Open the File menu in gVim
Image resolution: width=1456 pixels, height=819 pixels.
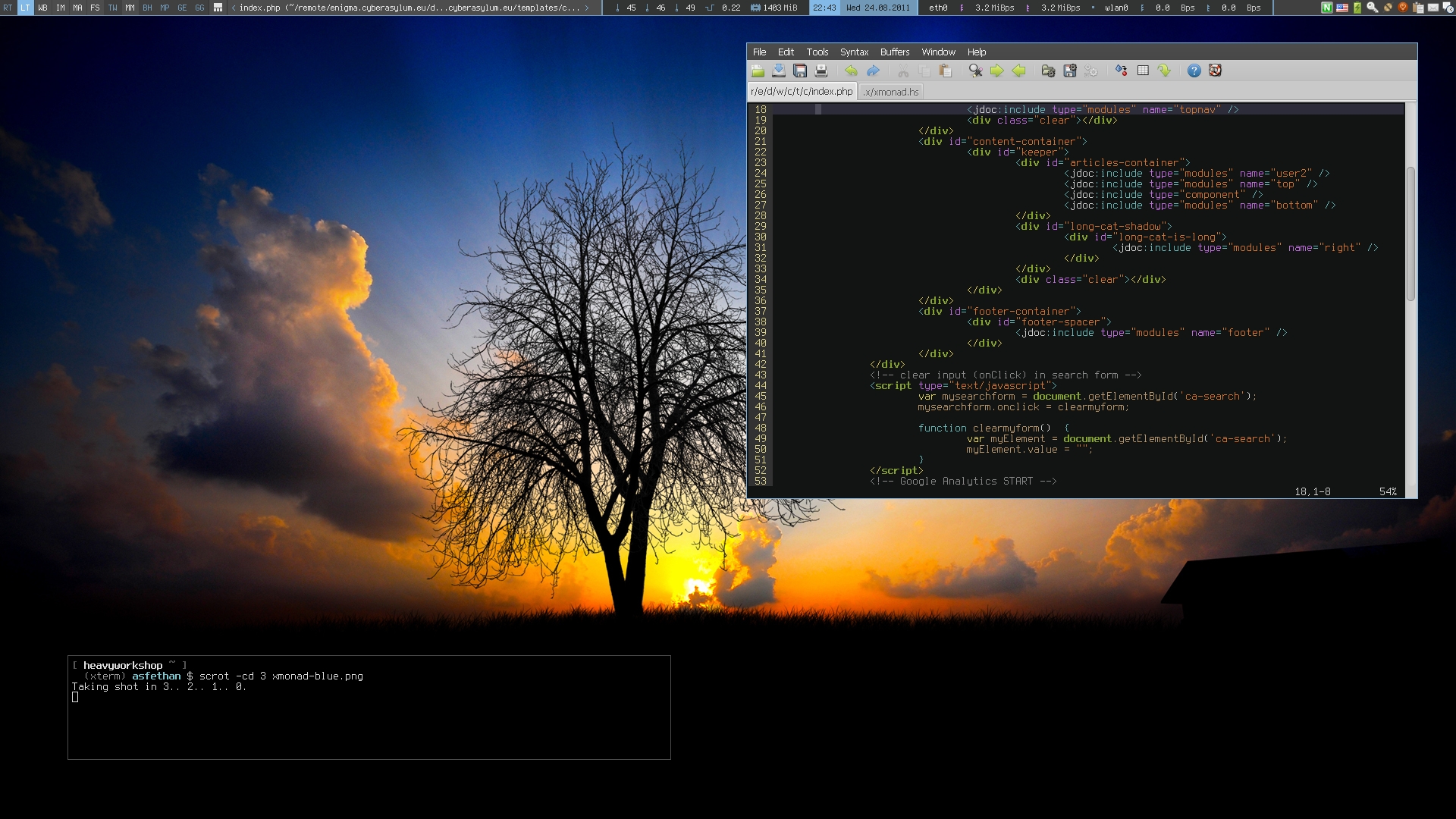click(759, 52)
